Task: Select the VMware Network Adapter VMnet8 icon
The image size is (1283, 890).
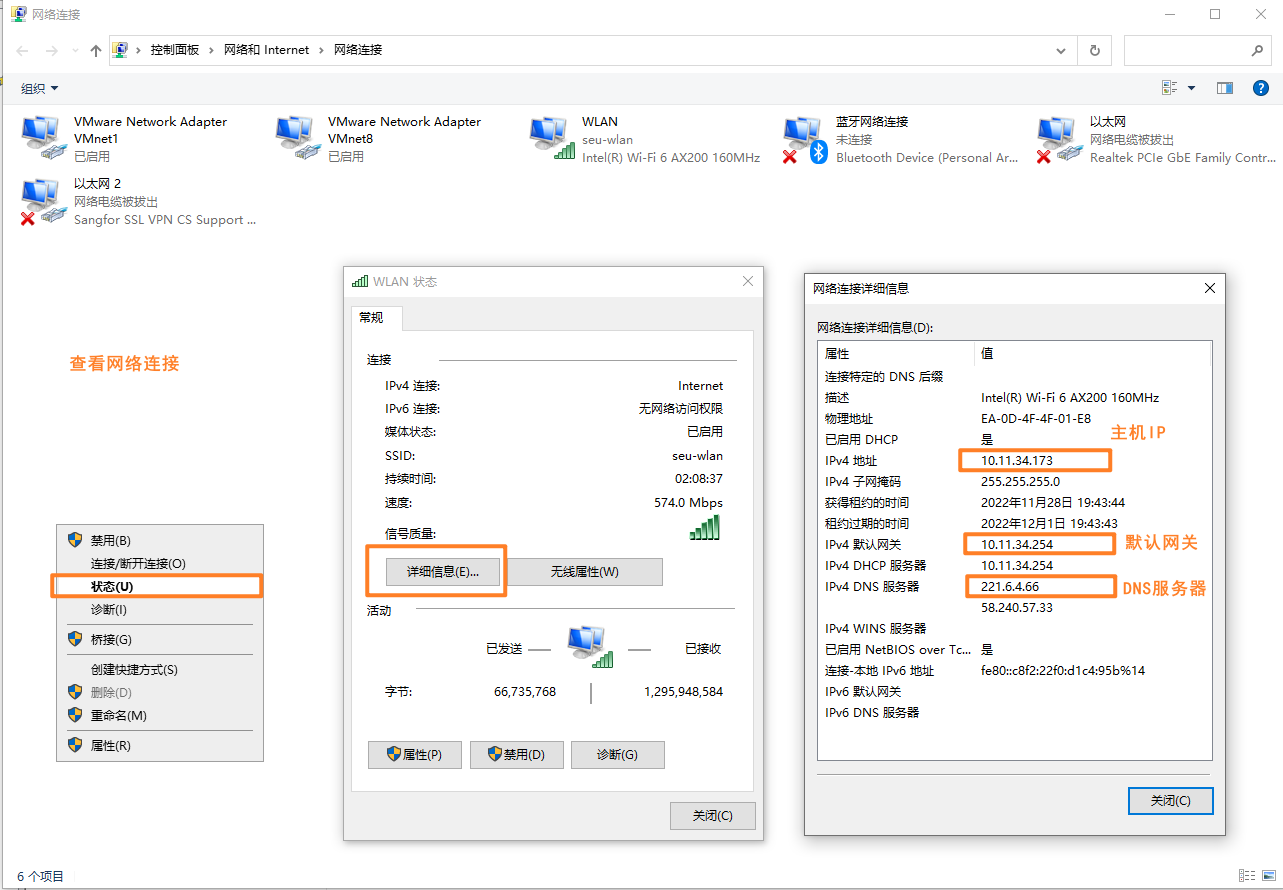Action: 296,138
